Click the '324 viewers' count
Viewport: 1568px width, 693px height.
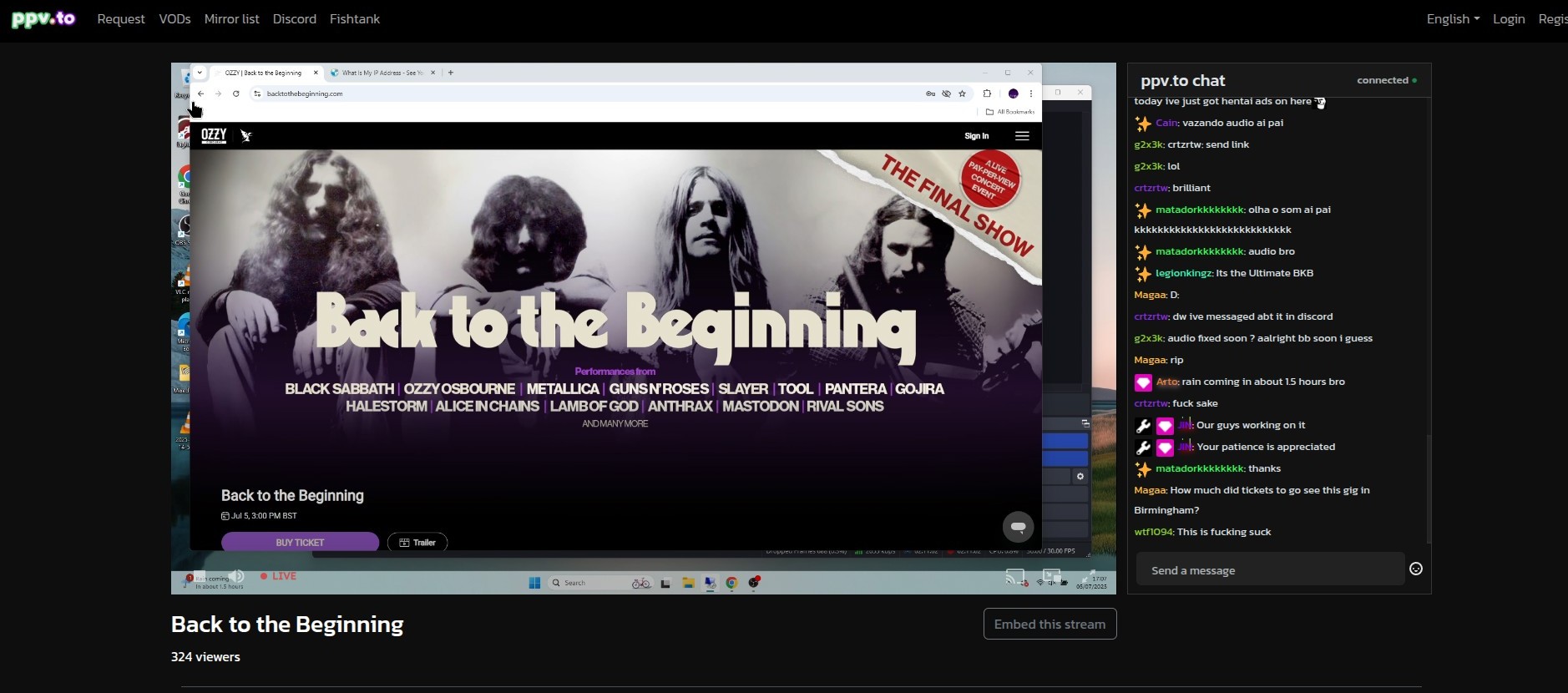point(205,657)
